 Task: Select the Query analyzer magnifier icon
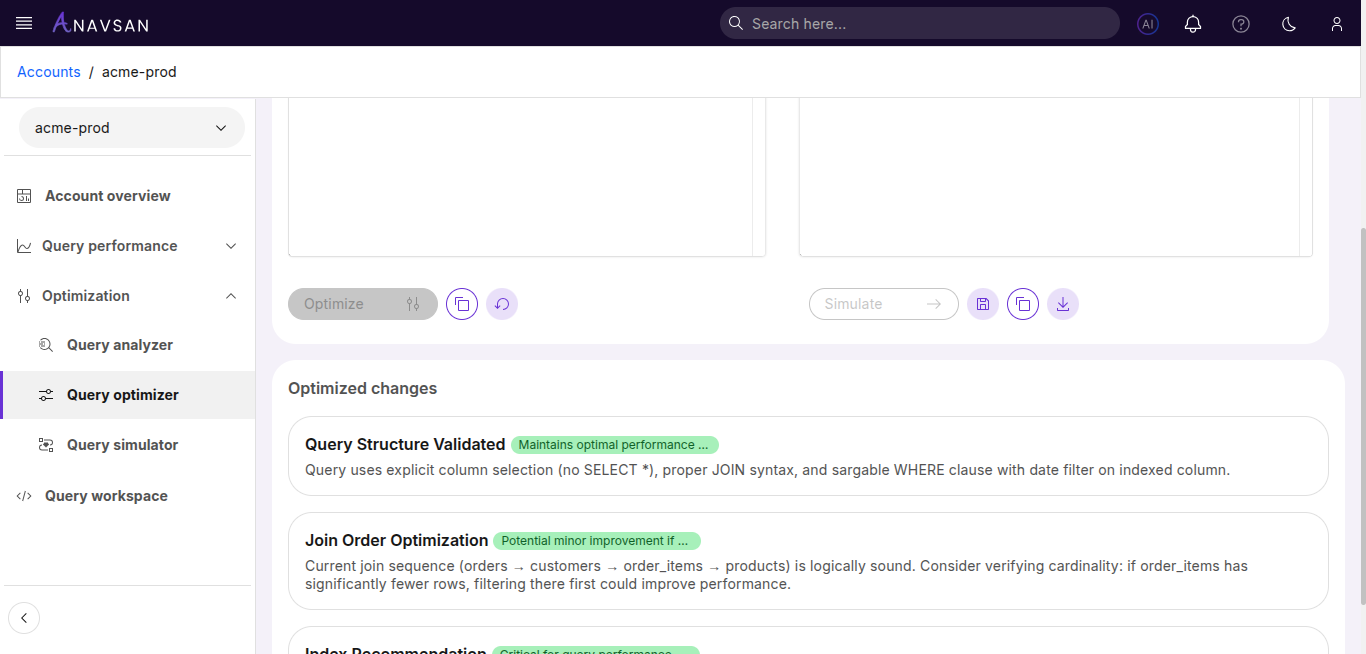point(45,344)
